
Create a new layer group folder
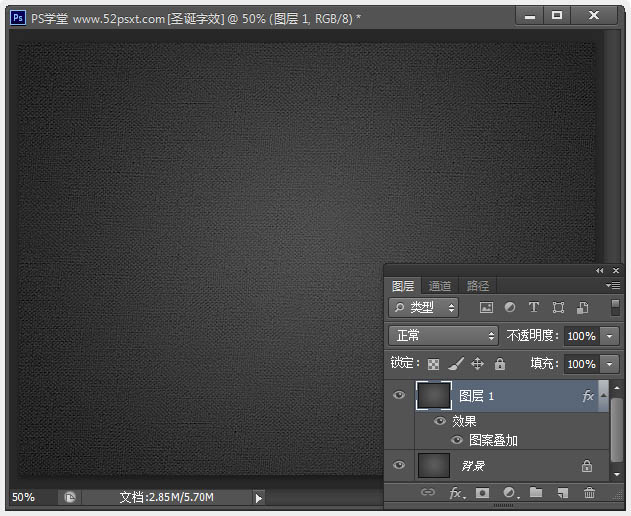pyautogui.click(x=536, y=493)
